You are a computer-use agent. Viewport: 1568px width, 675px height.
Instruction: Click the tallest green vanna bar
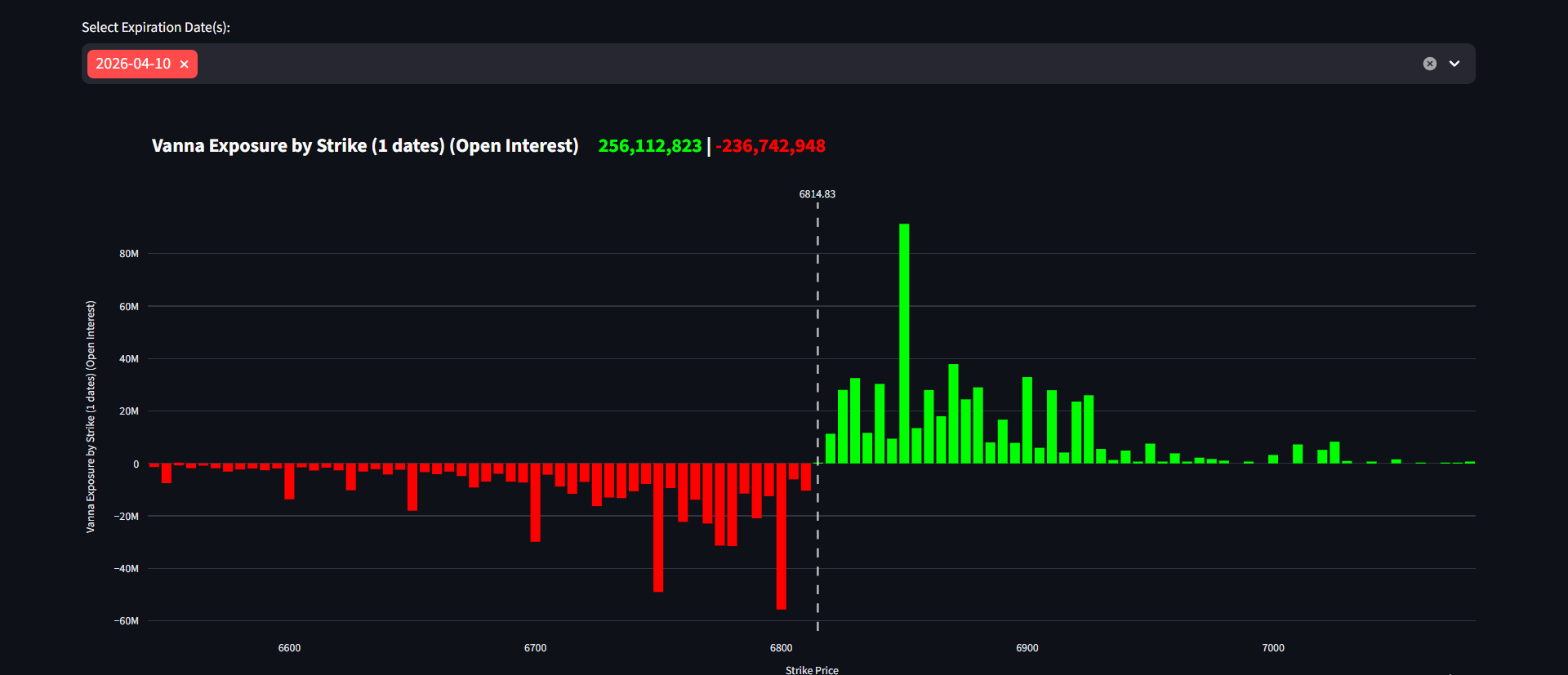tap(904, 343)
